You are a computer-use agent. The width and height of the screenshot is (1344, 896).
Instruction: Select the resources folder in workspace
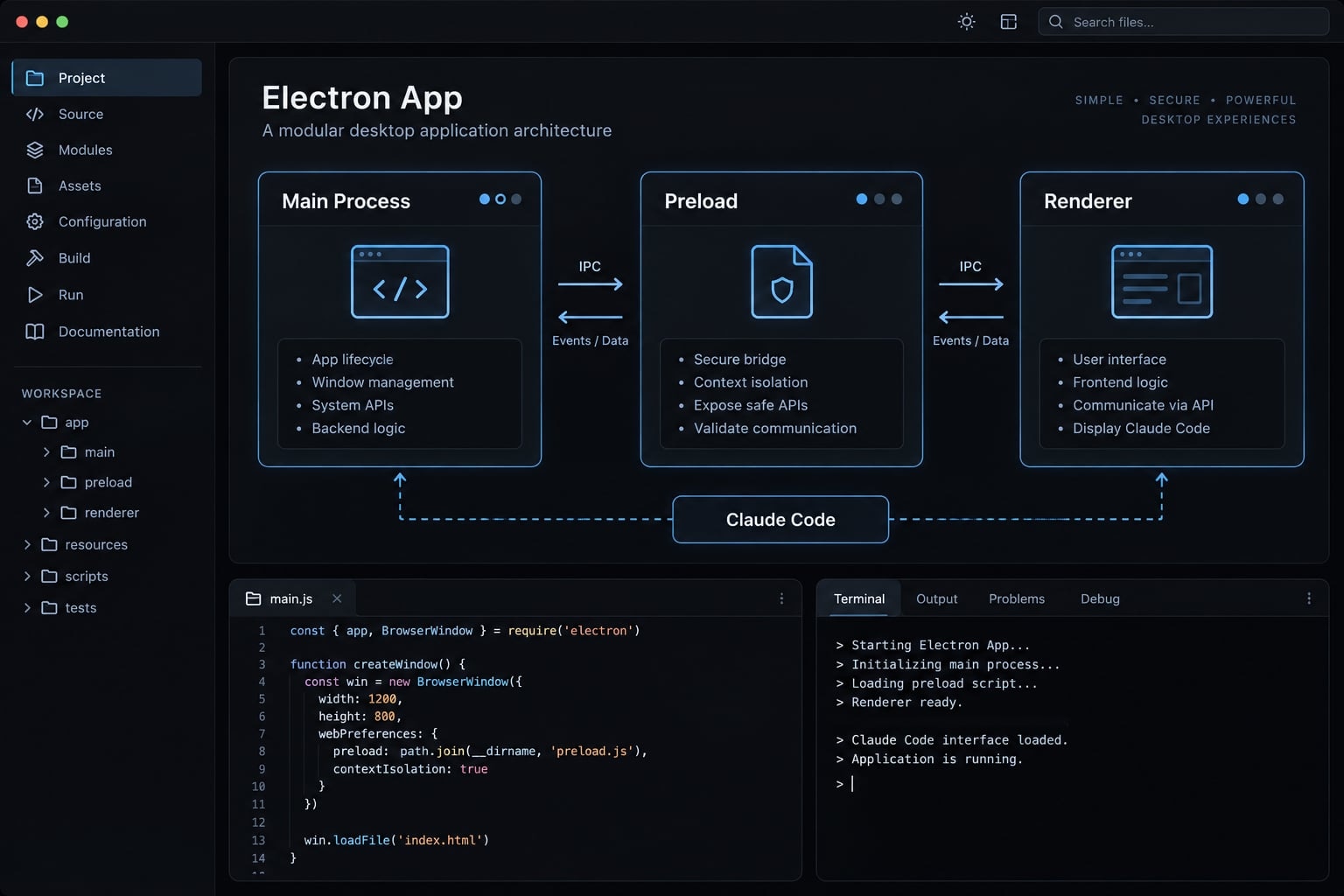(x=85, y=544)
